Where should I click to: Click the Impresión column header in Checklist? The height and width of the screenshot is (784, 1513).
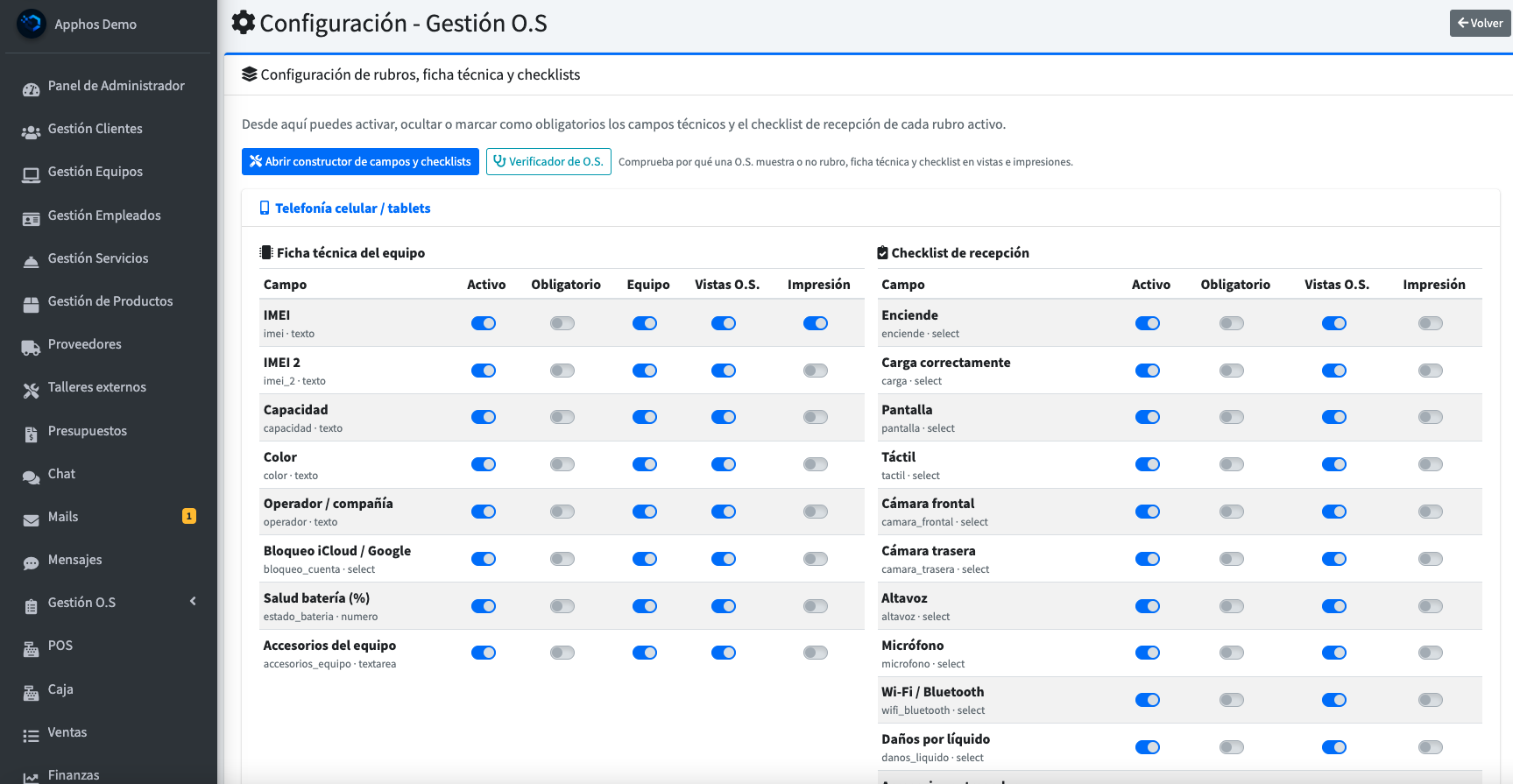(x=1434, y=285)
